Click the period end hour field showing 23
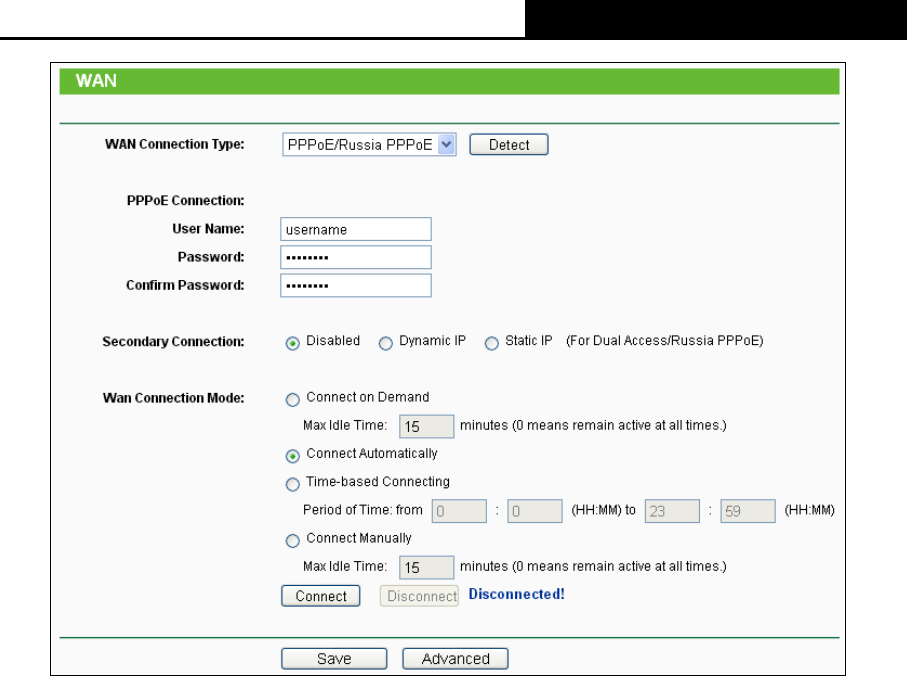 pyautogui.click(x=672, y=511)
